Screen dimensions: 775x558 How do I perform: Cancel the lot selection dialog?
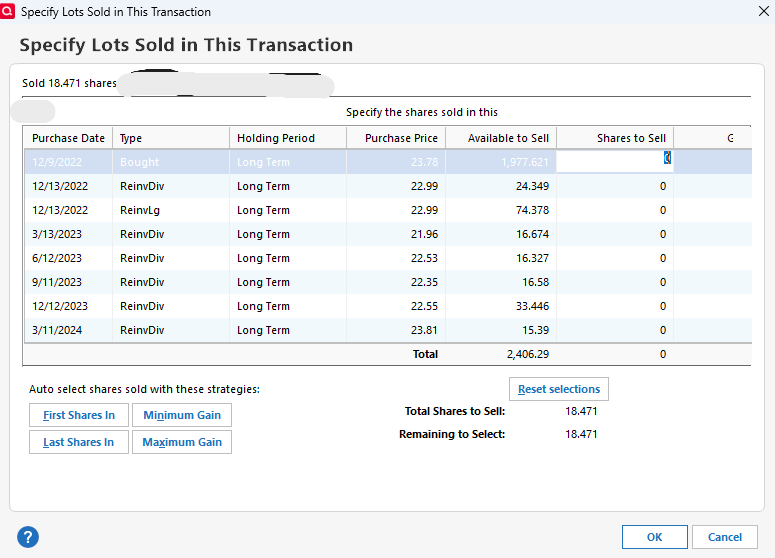click(724, 537)
